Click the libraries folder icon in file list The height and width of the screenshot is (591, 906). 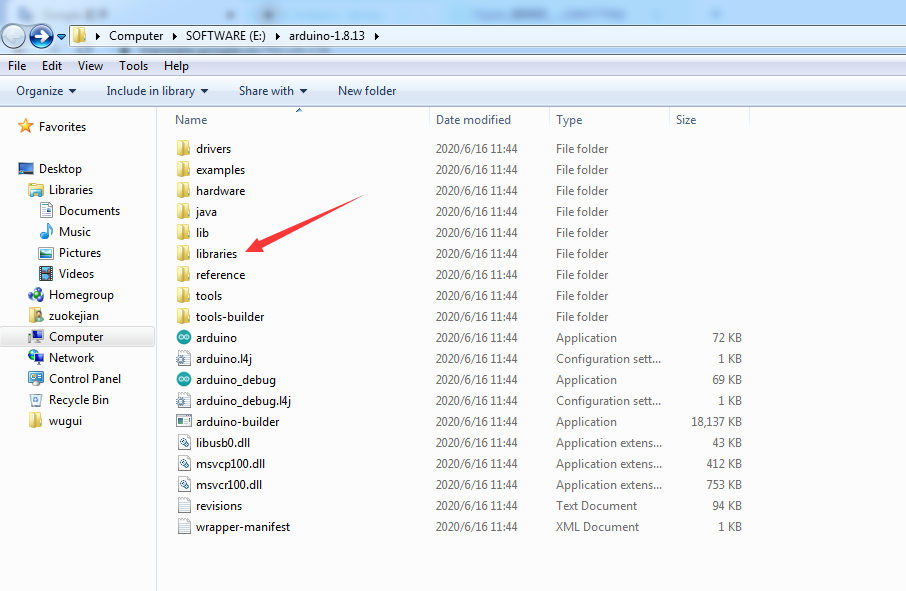click(x=183, y=254)
